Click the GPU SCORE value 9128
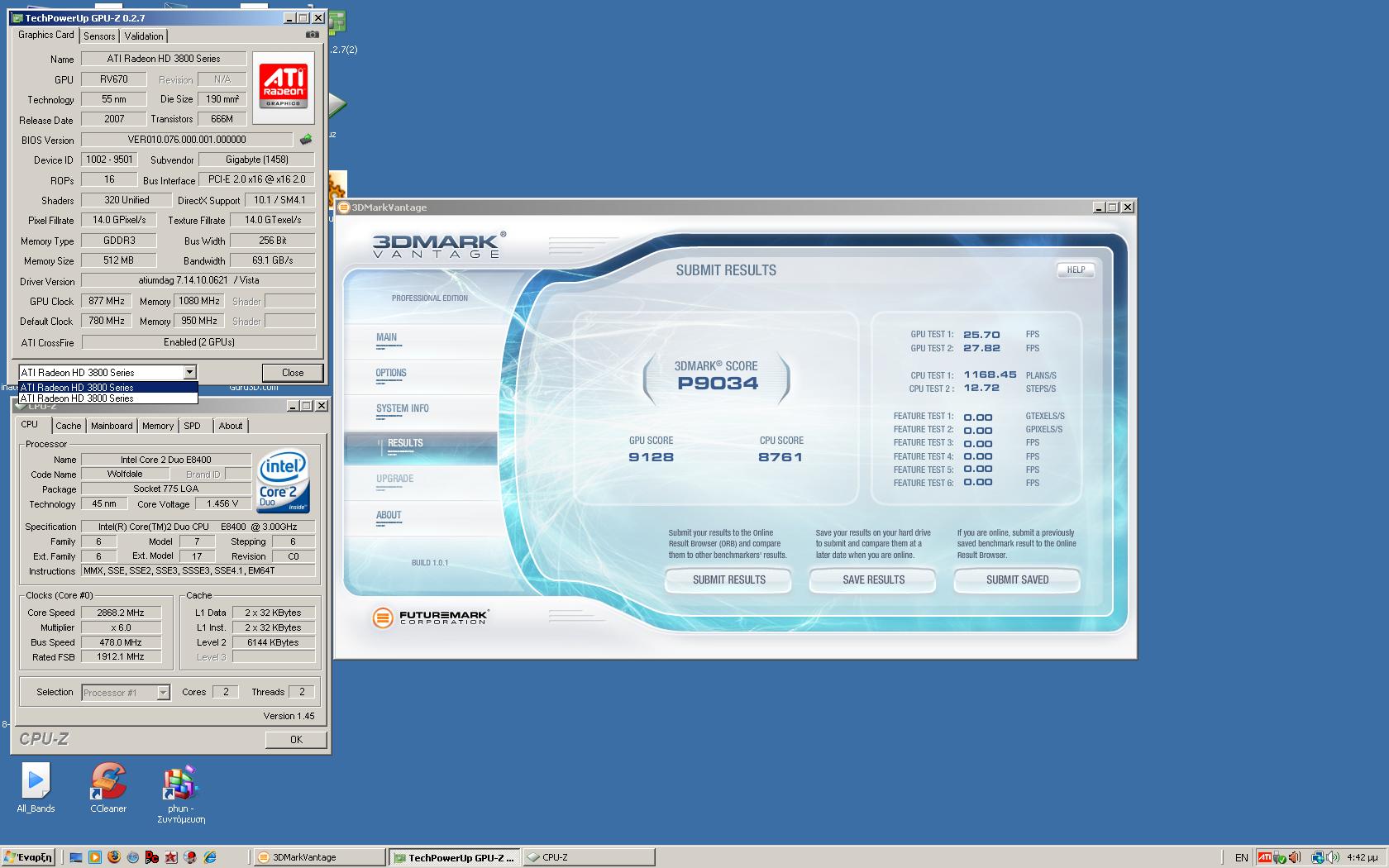This screenshot has width=1389, height=868. (x=652, y=457)
